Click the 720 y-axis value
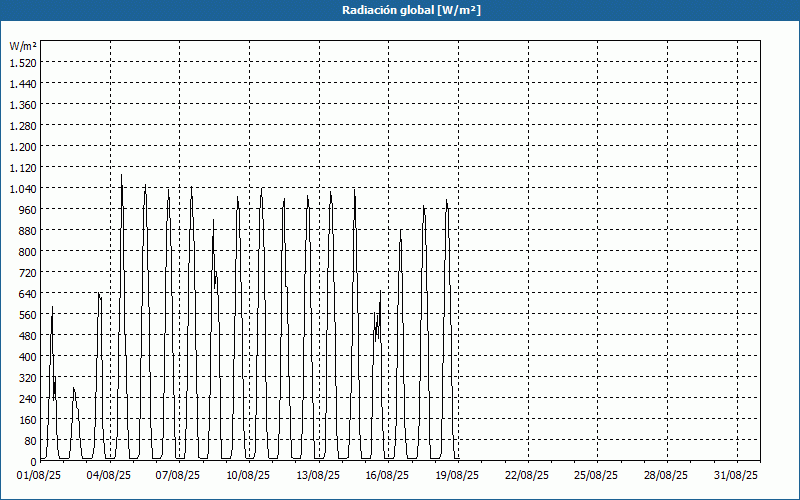Image resolution: width=800 pixels, height=500 pixels. 28,272
